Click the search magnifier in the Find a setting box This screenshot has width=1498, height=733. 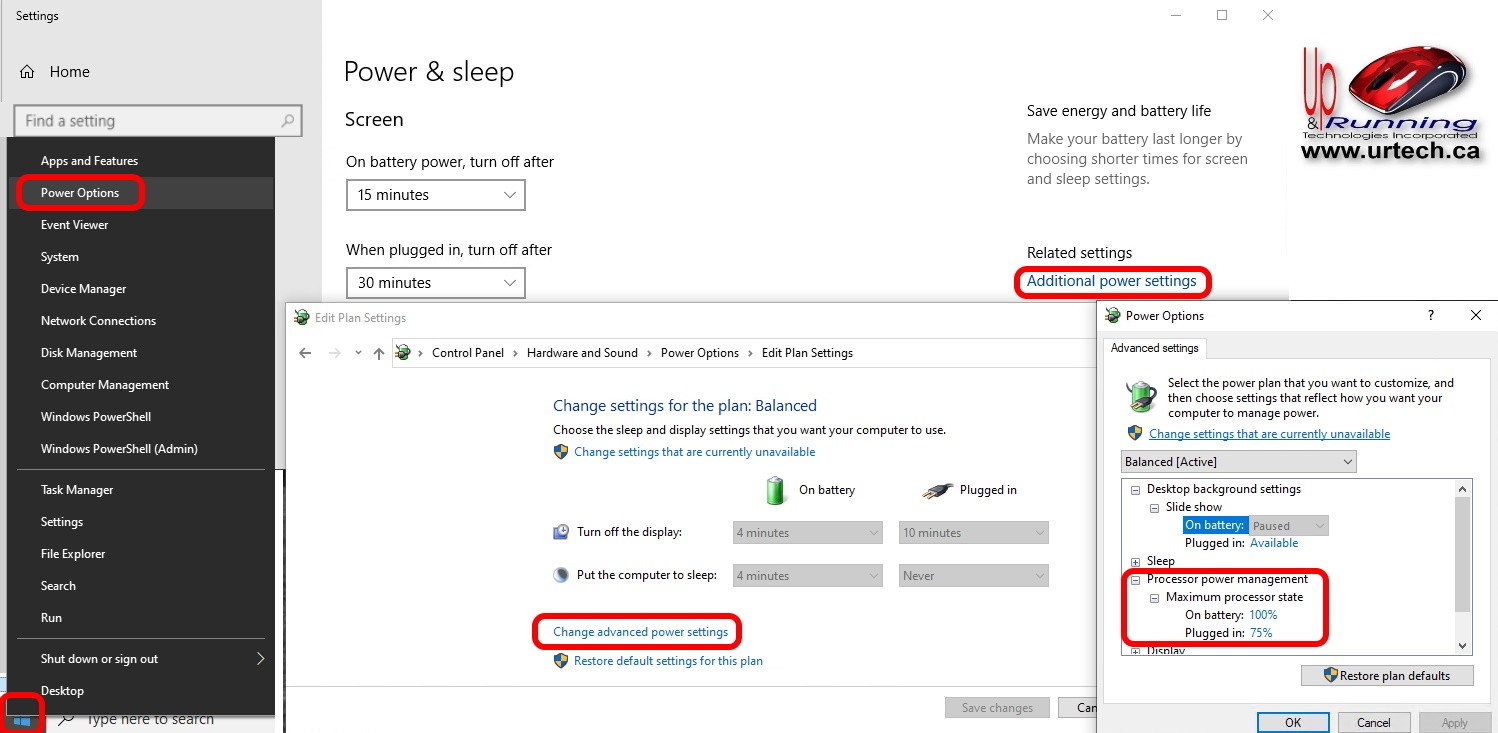[289, 120]
